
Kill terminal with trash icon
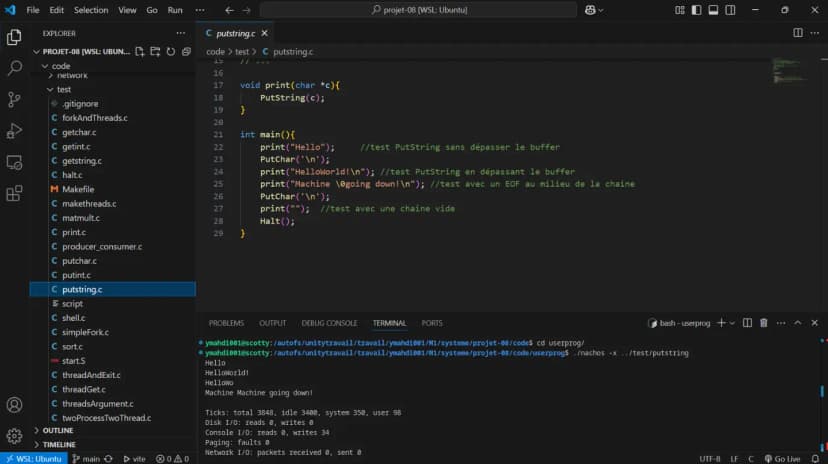pos(764,323)
